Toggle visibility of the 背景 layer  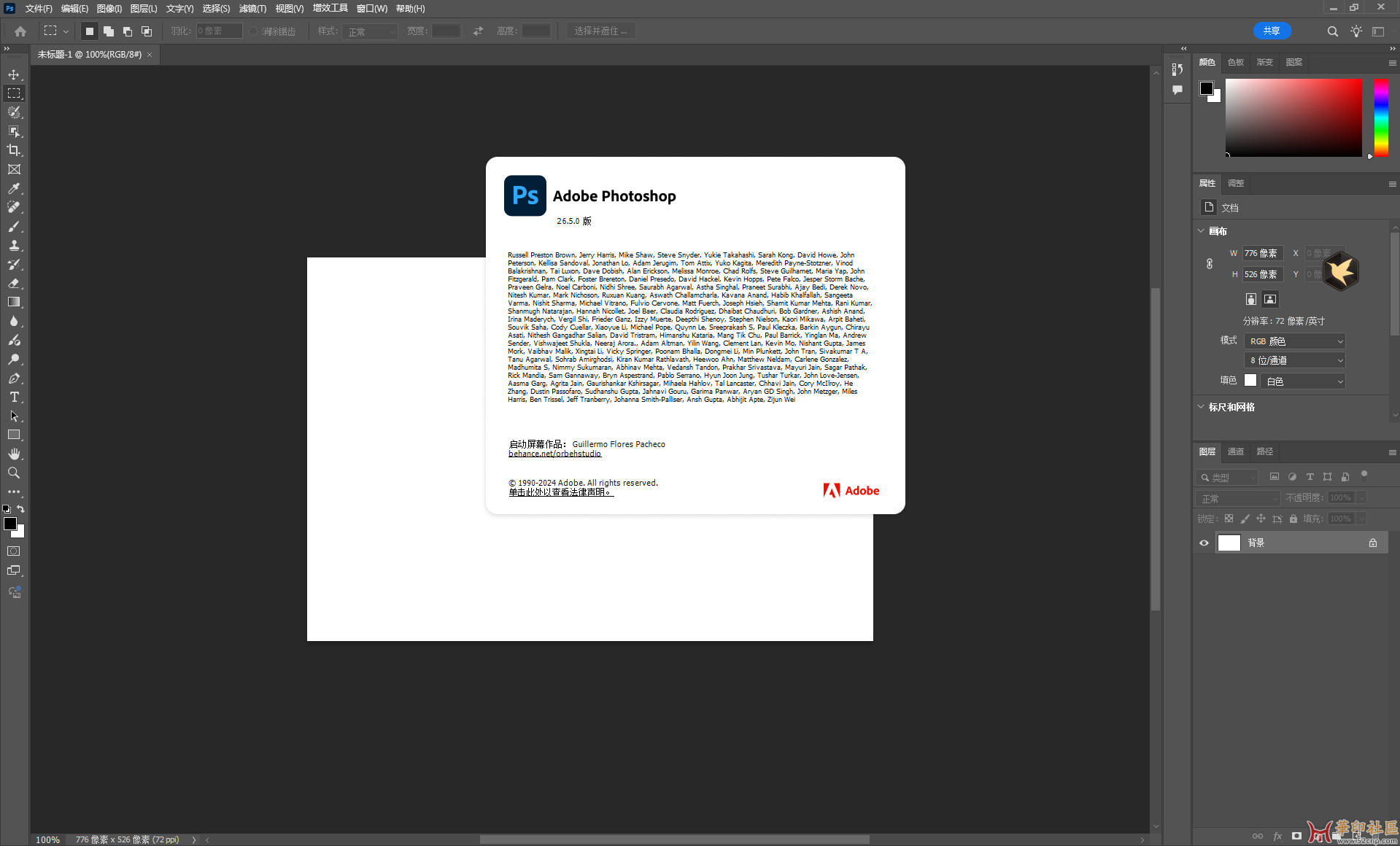[x=1204, y=543]
